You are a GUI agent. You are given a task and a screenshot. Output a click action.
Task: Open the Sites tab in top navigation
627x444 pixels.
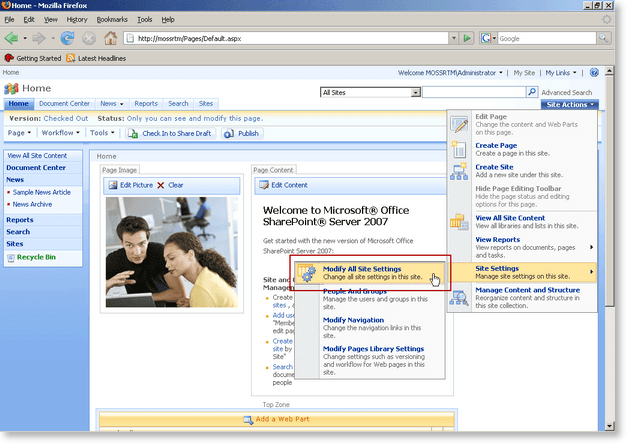point(206,104)
